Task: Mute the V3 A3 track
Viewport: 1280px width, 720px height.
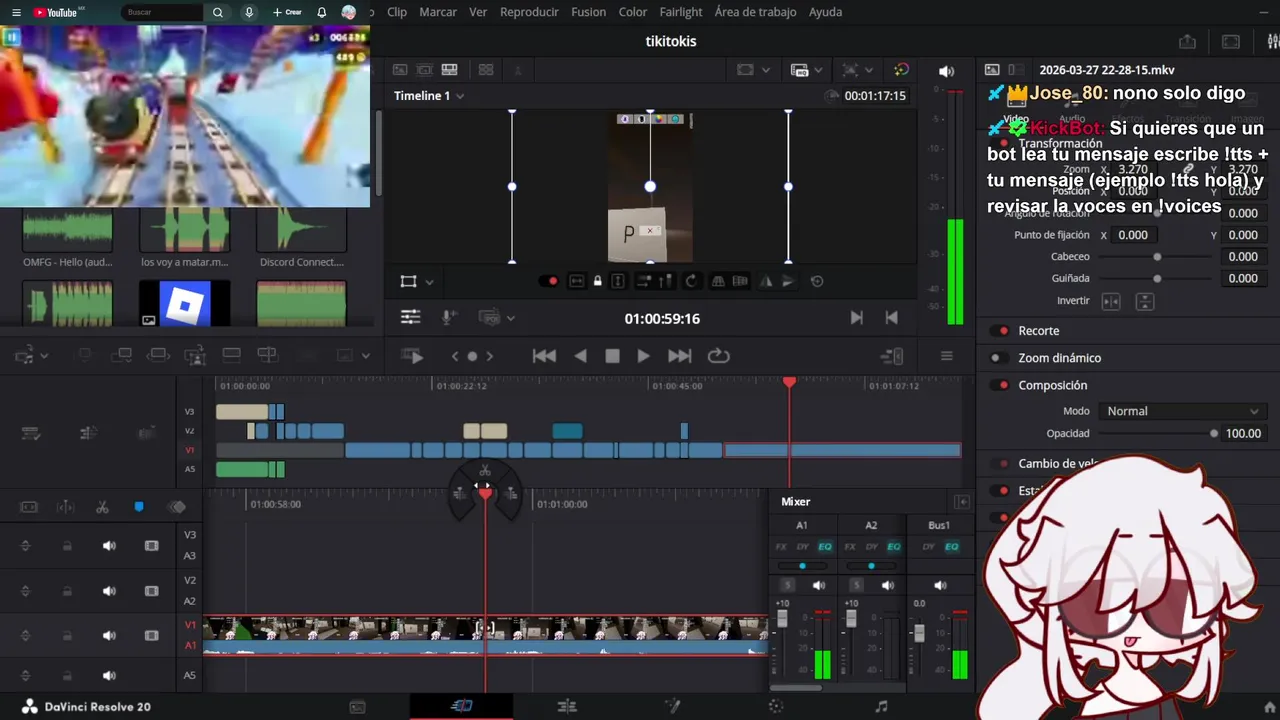Action: (109, 546)
